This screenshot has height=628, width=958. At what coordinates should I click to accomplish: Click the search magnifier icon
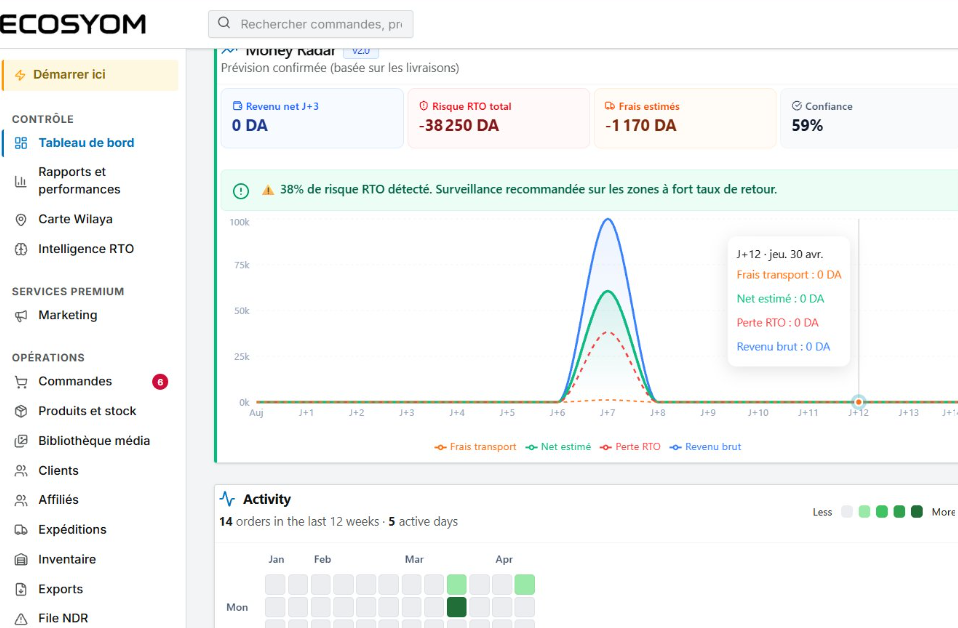(x=224, y=23)
